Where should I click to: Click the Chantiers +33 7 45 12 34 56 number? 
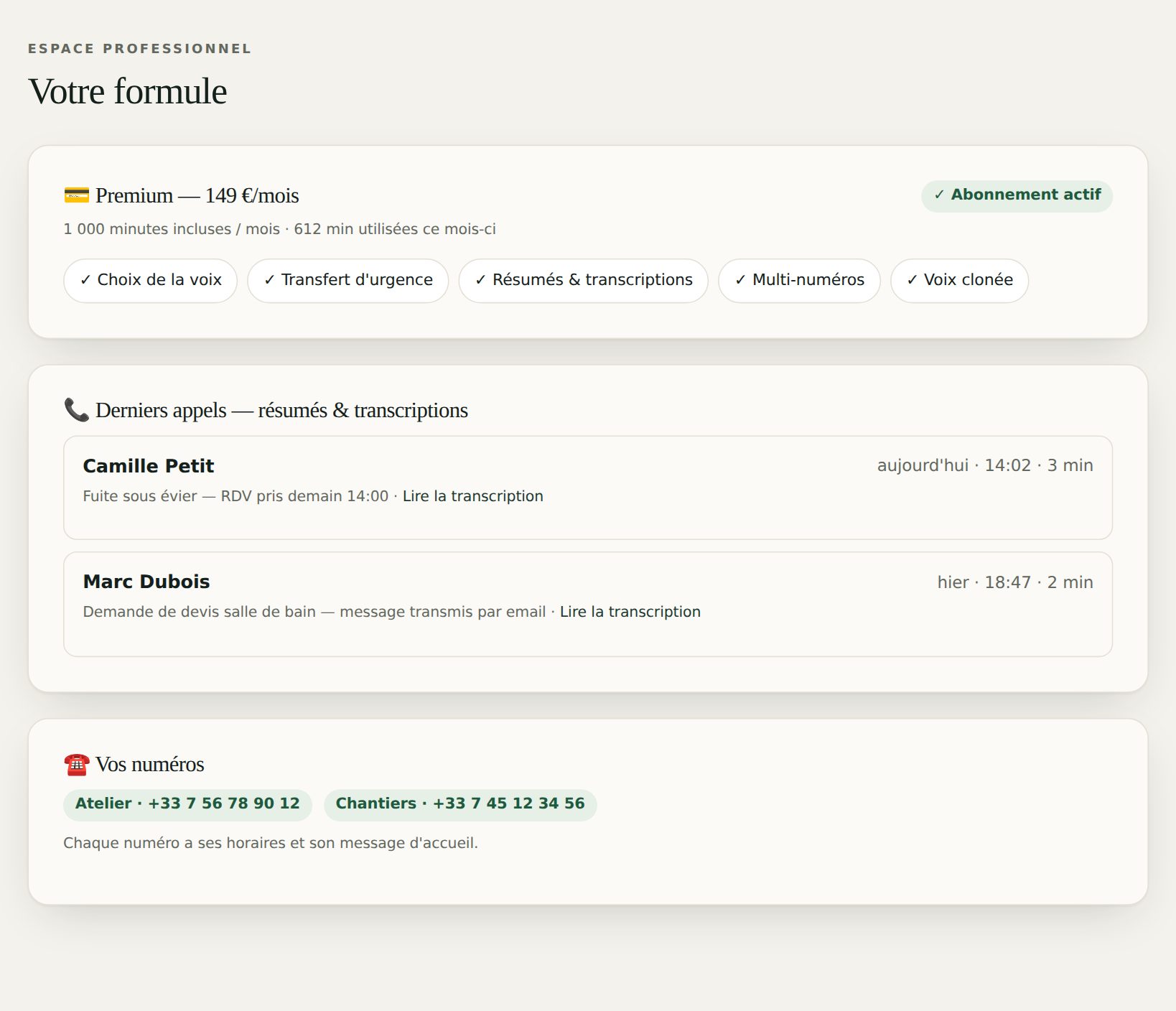pyautogui.click(x=460, y=804)
